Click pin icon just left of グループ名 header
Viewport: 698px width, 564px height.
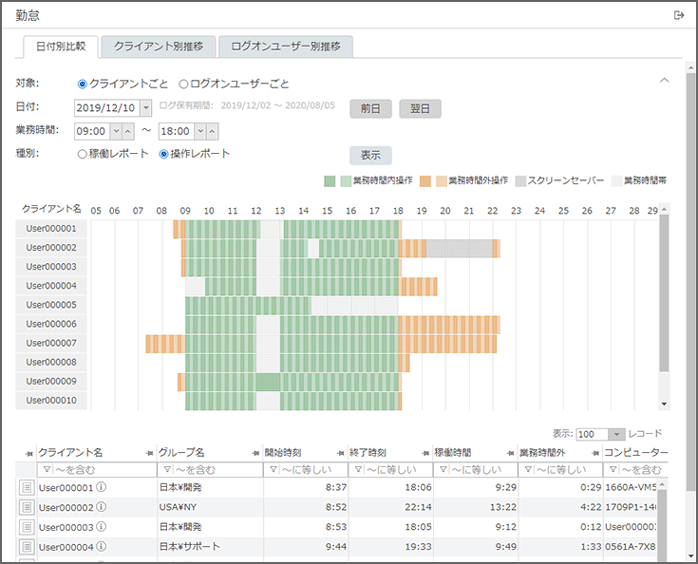[x=150, y=454]
